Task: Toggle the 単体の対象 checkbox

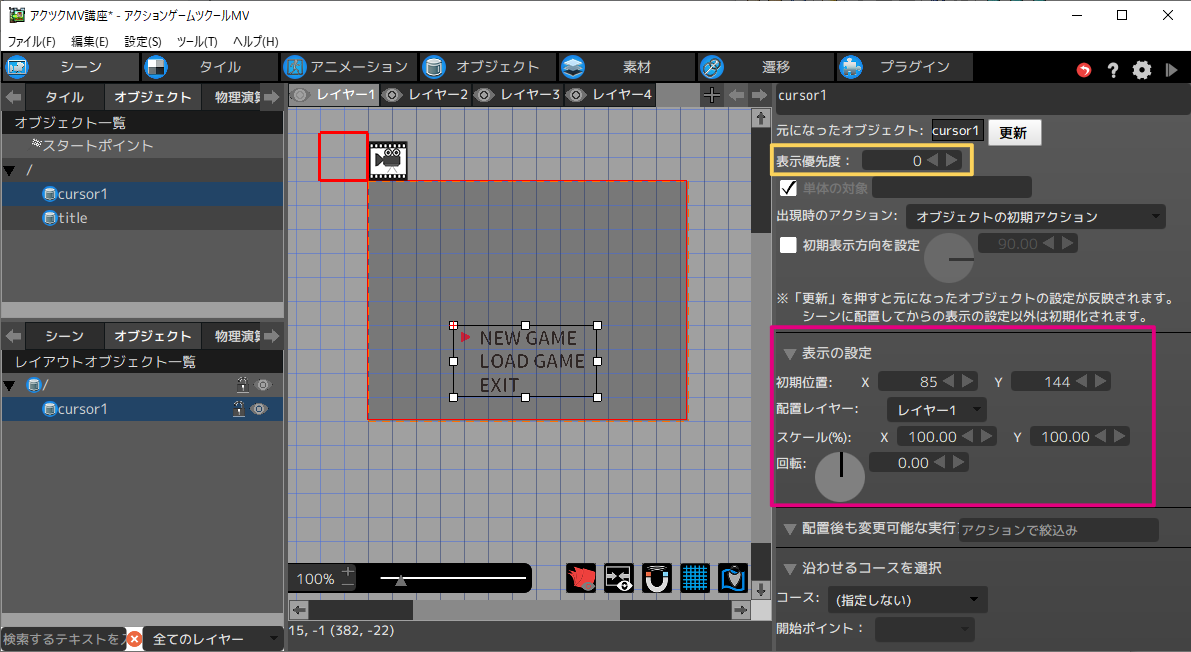Action: 788,188
